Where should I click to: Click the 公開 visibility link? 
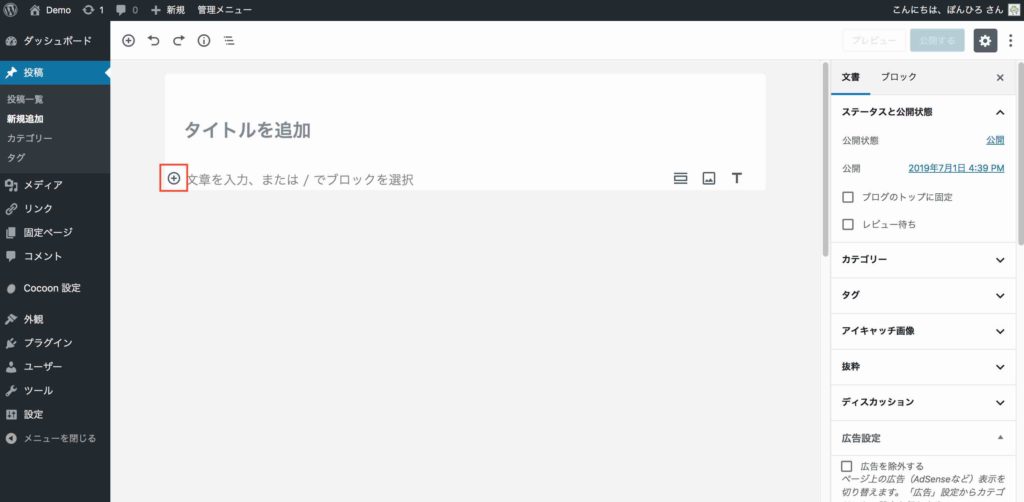coord(995,140)
